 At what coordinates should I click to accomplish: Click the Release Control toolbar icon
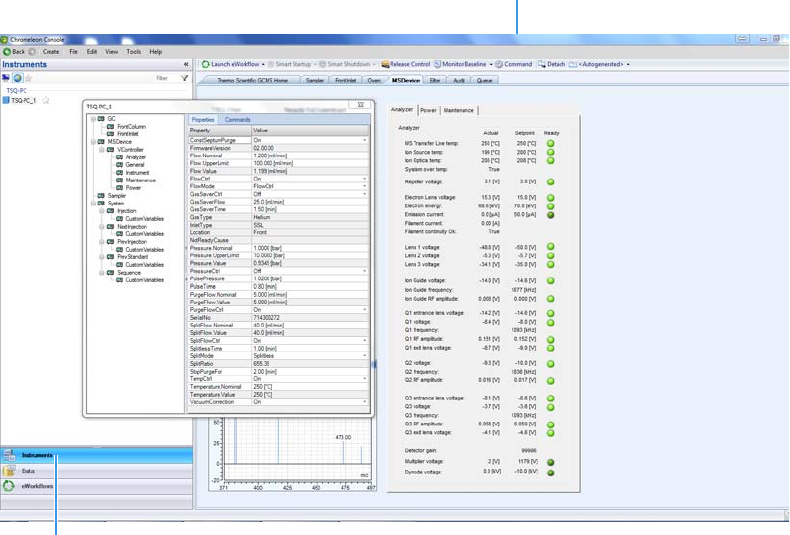(x=385, y=64)
